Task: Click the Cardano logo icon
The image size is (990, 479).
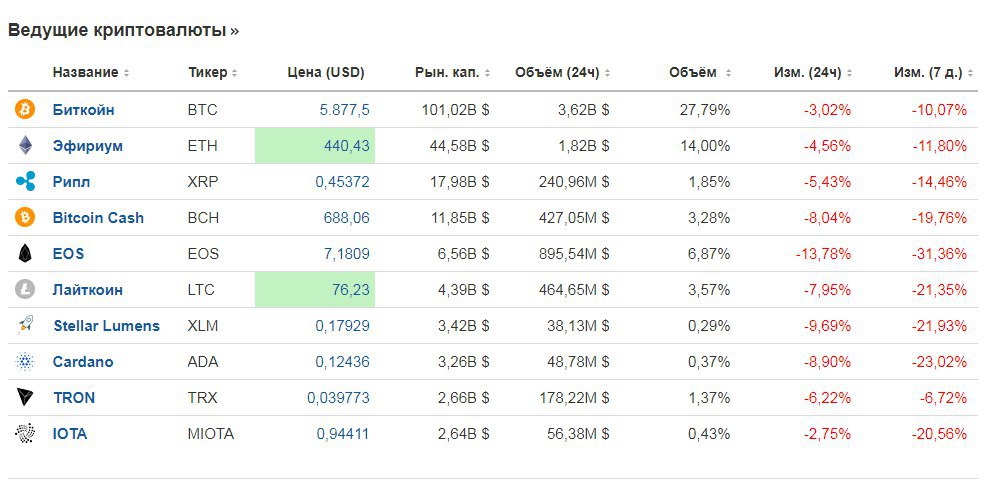Action: pos(25,362)
